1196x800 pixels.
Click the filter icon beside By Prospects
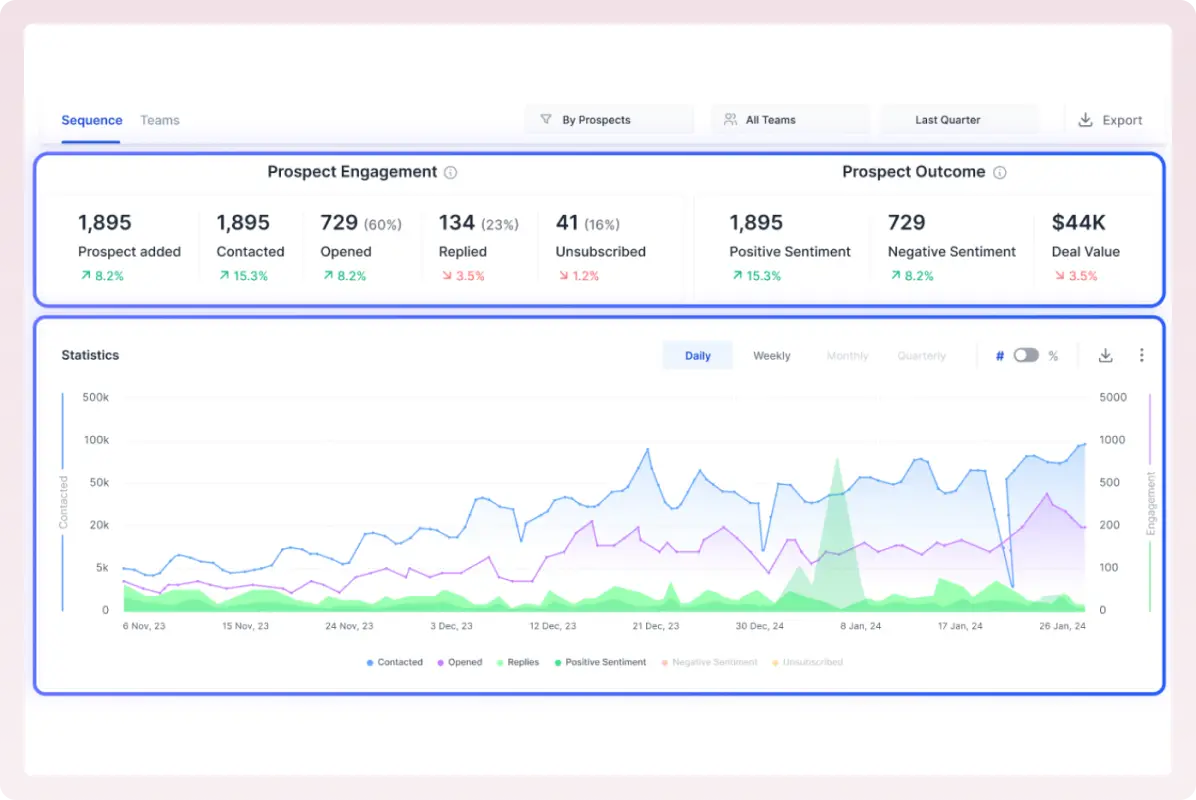click(x=546, y=119)
